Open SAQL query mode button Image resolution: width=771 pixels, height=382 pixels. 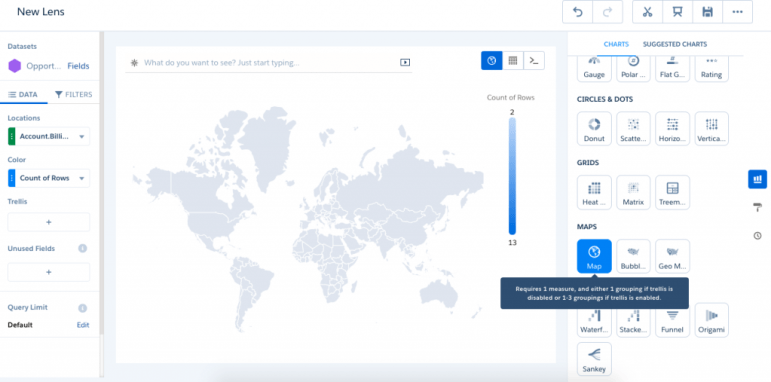point(534,60)
